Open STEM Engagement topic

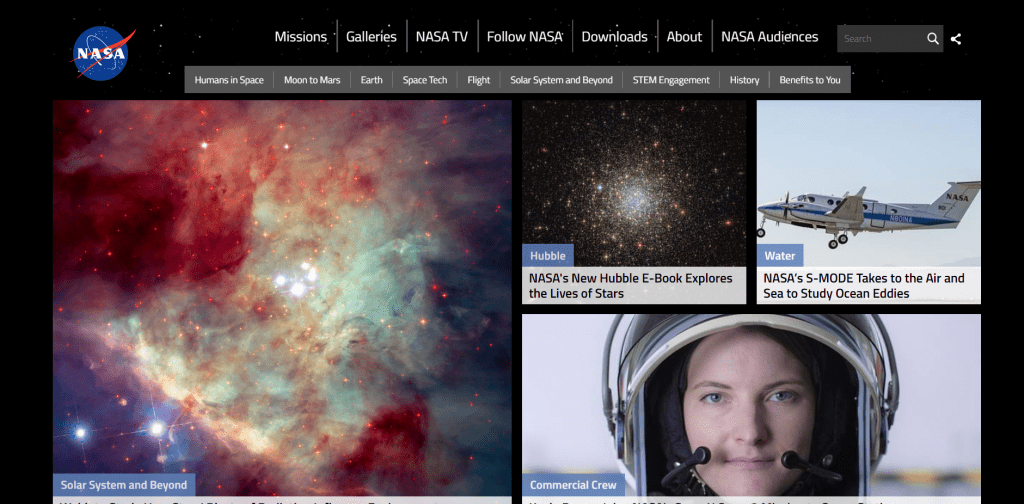(x=671, y=80)
